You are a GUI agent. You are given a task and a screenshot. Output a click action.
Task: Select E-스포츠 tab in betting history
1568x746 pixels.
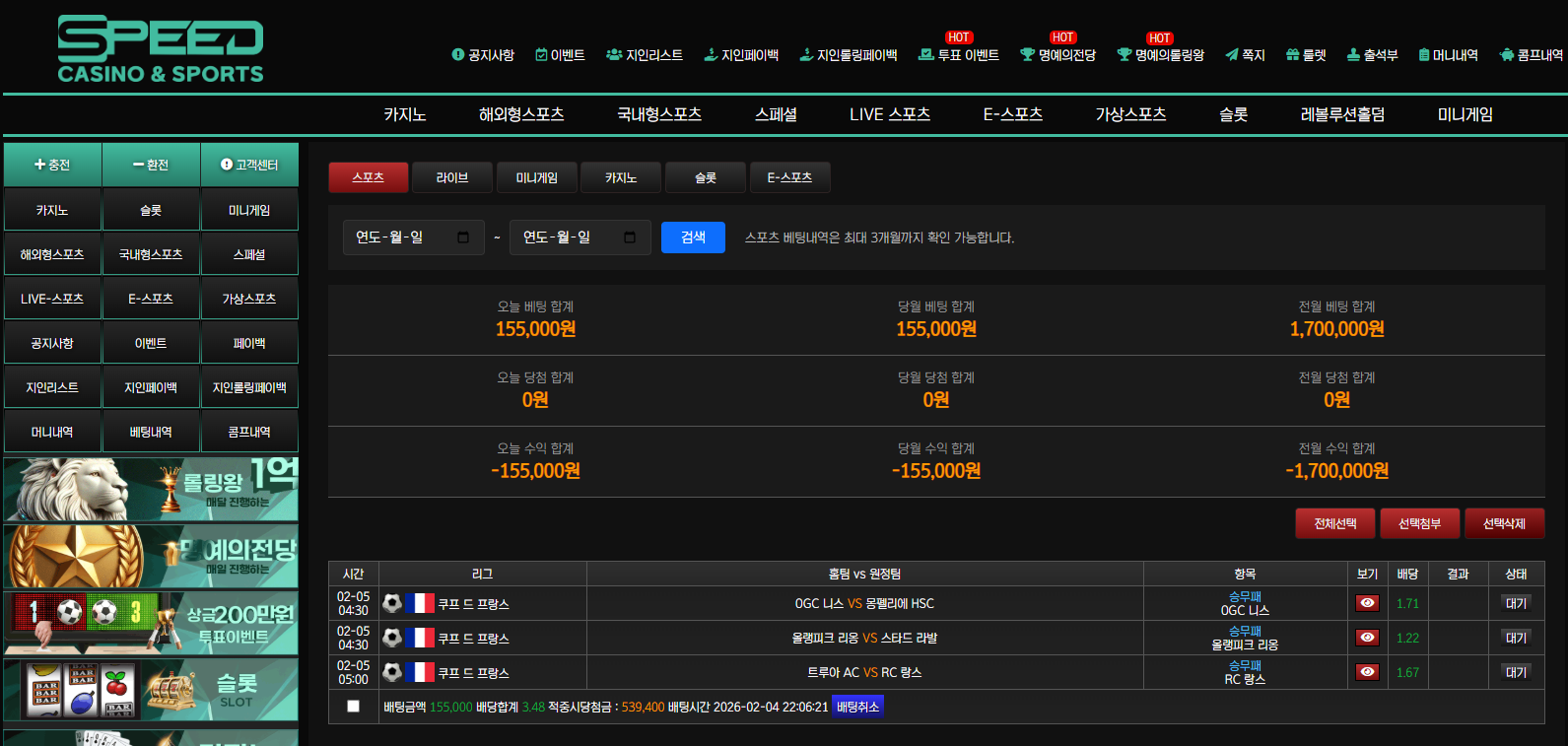click(x=789, y=177)
